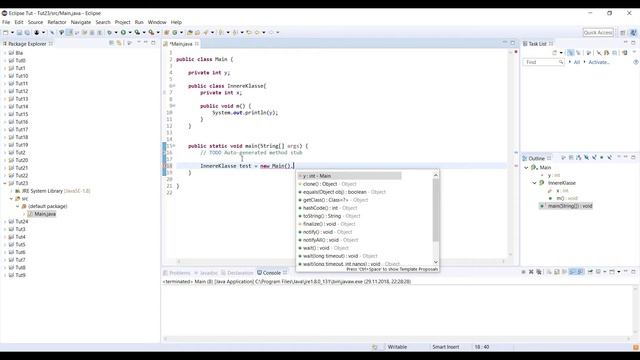Collapse the src folder in Tut23

[x=11, y=199]
